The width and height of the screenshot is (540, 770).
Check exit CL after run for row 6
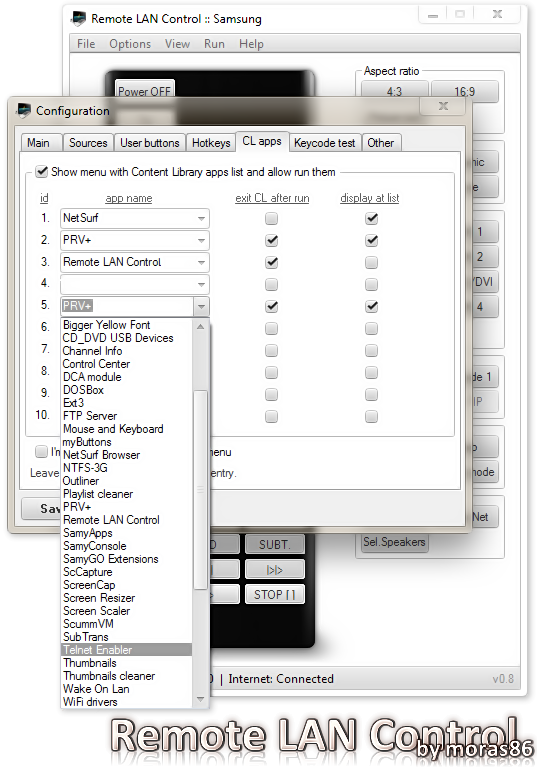click(271, 328)
